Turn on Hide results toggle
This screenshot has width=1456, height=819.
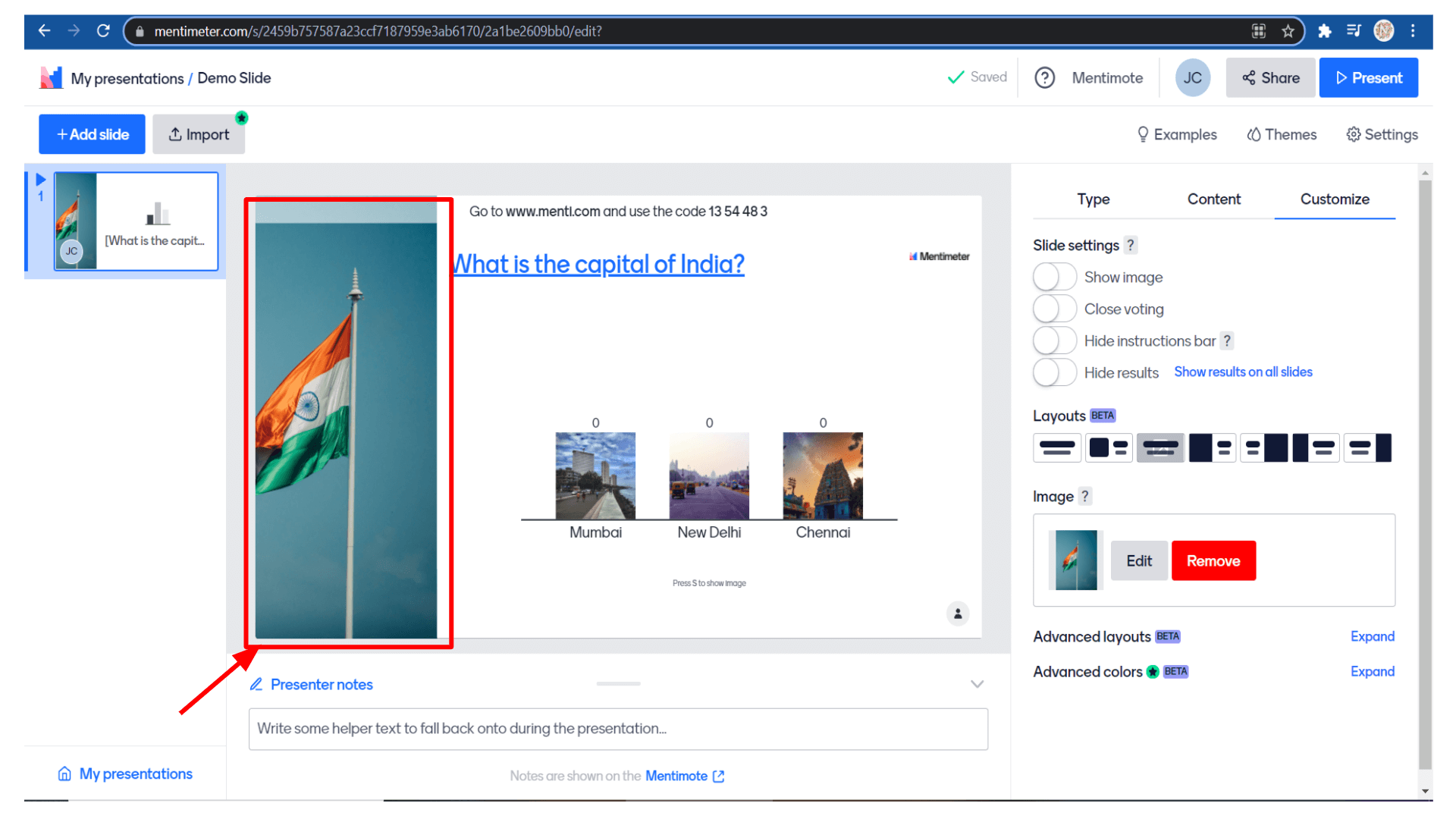(1054, 372)
